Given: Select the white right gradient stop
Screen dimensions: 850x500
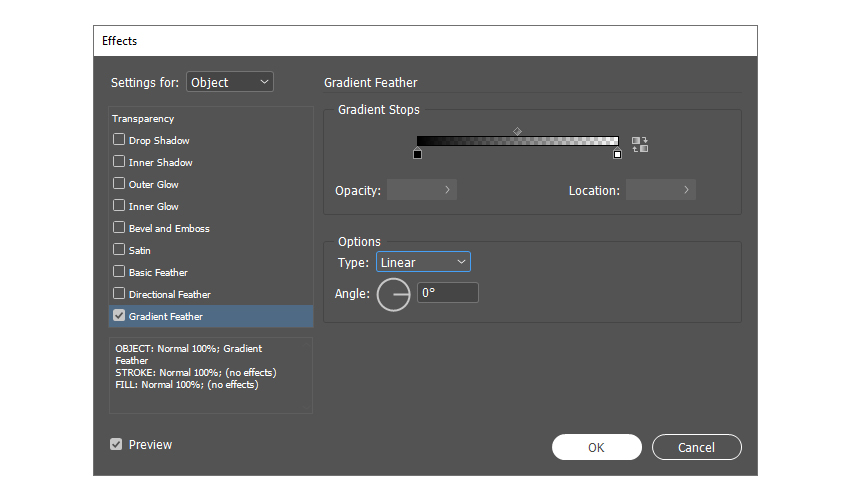Looking at the screenshot, I should tap(617, 153).
